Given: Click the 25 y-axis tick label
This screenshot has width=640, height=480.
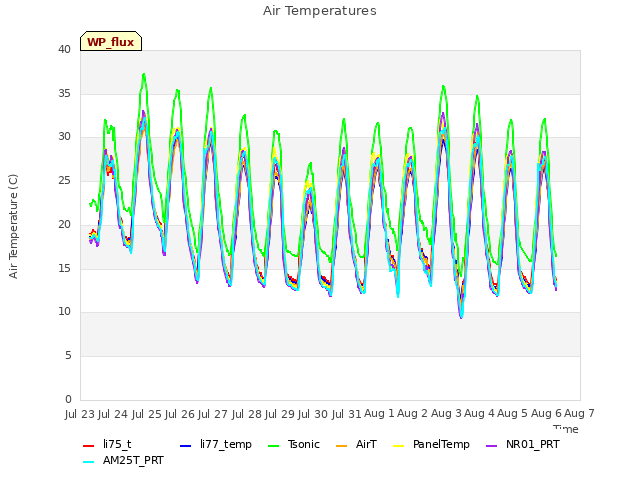Looking at the screenshot, I should pyautogui.click(x=64, y=180).
